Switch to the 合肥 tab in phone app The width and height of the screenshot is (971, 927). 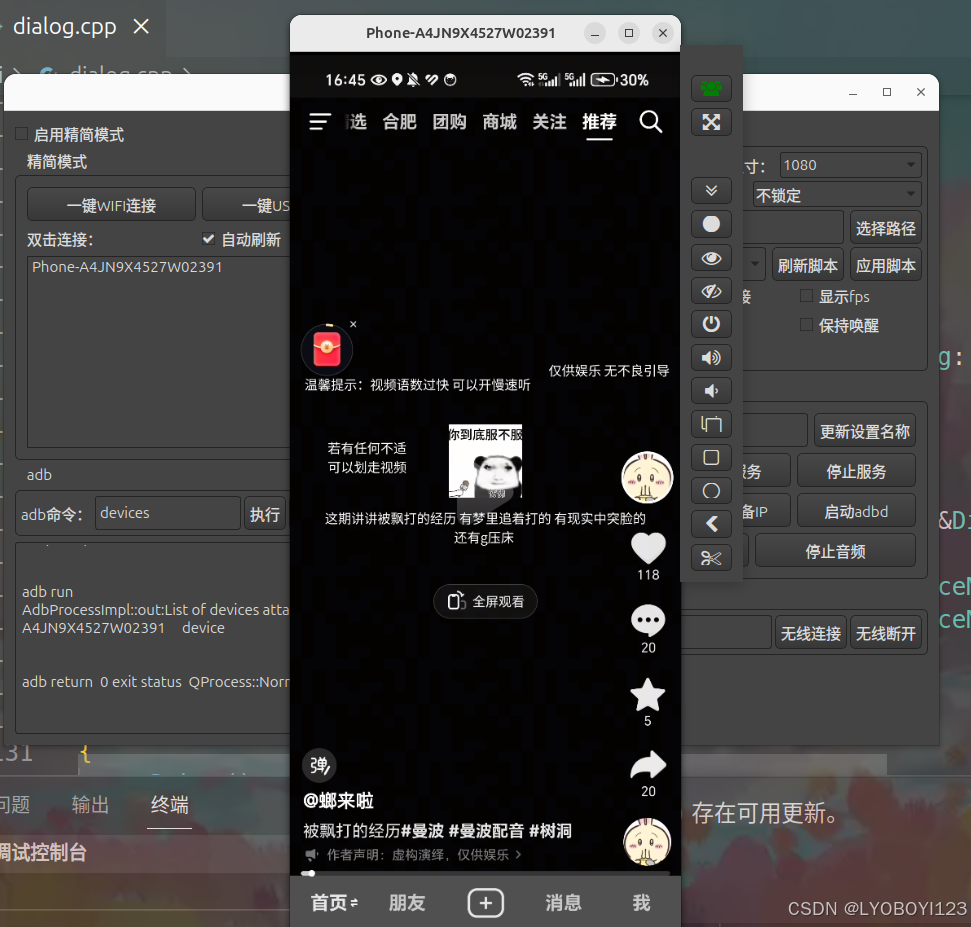tap(399, 121)
